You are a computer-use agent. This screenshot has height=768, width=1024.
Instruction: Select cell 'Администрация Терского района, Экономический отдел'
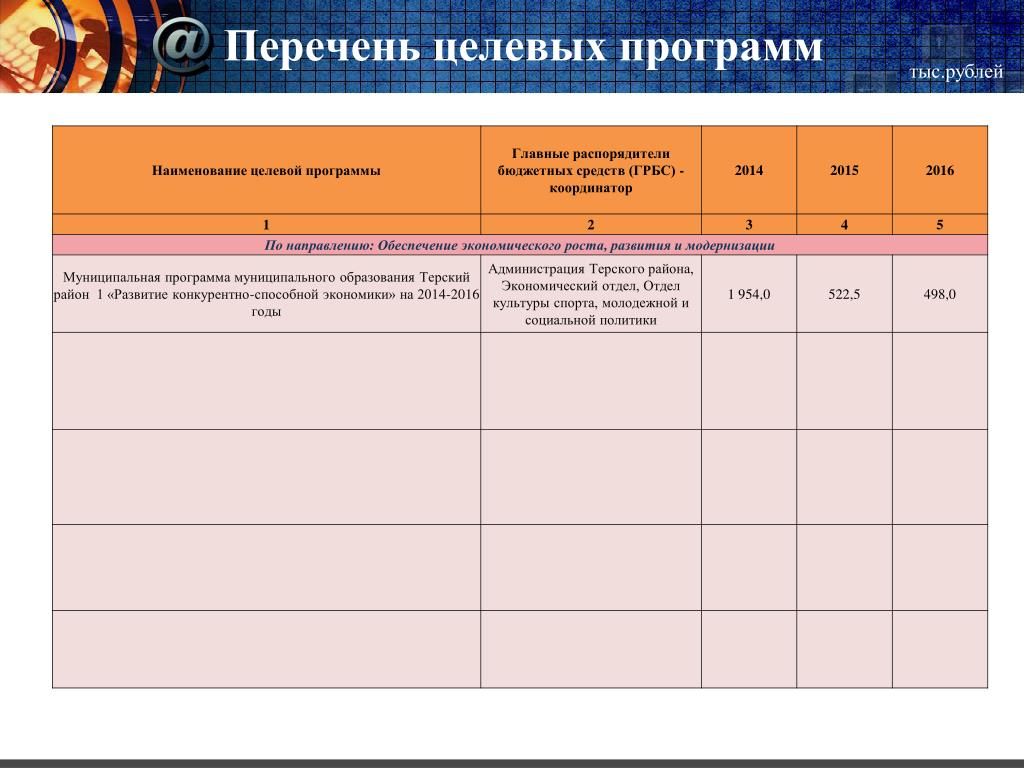pyautogui.click(x=591, y=294)
